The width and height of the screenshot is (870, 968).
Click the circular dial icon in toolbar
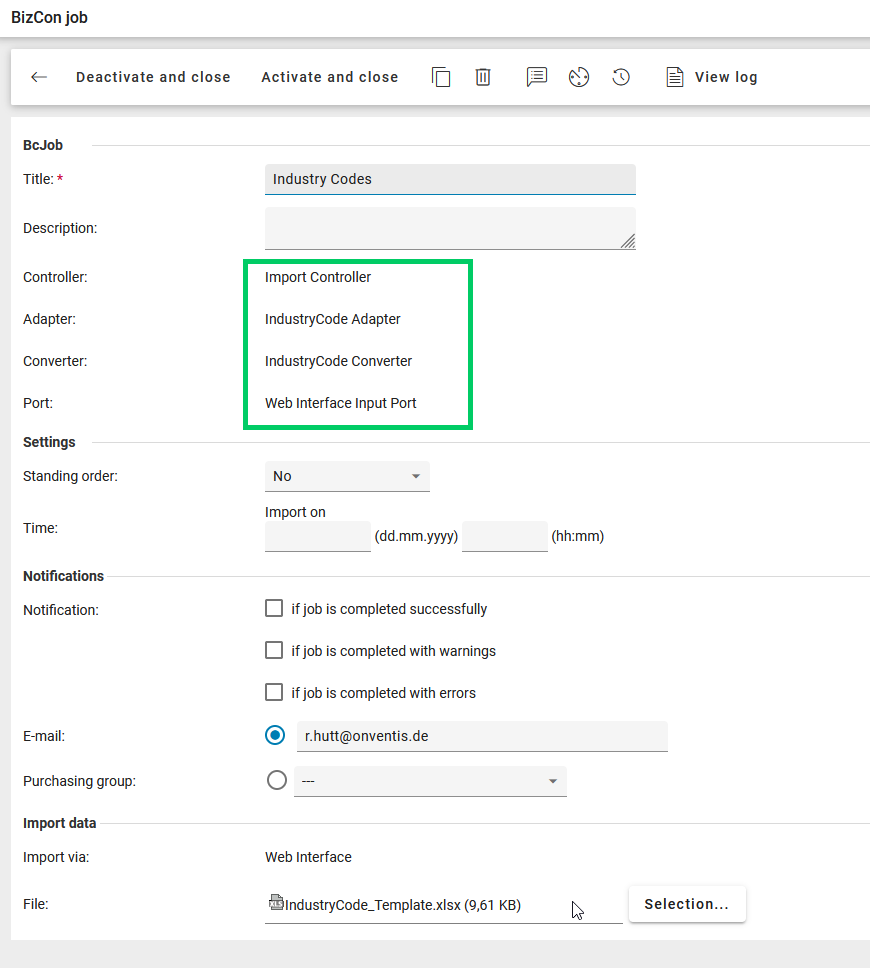tap(579, 77)
